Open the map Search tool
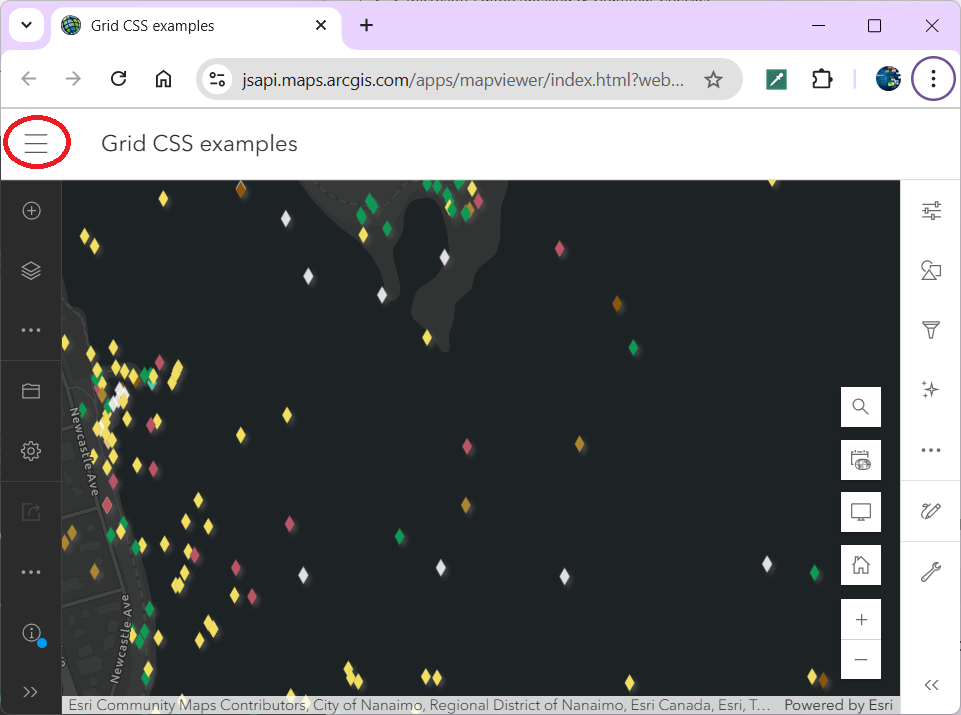The width and height of the screenshot is (961, 715). pyautogui.click(x=860, y=406)
